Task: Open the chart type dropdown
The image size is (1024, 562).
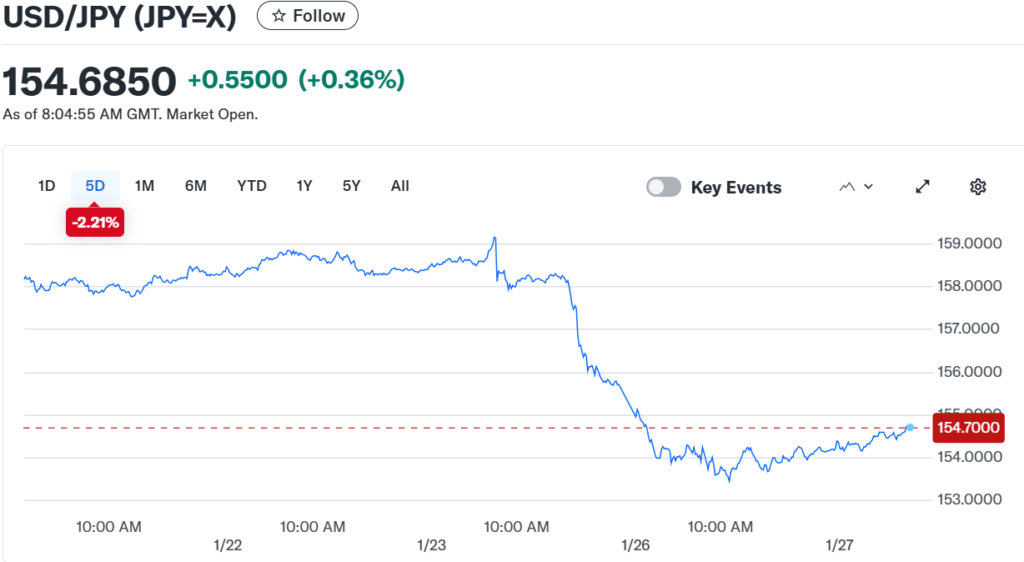Action: pyautogui.click(x=856, y=187)
